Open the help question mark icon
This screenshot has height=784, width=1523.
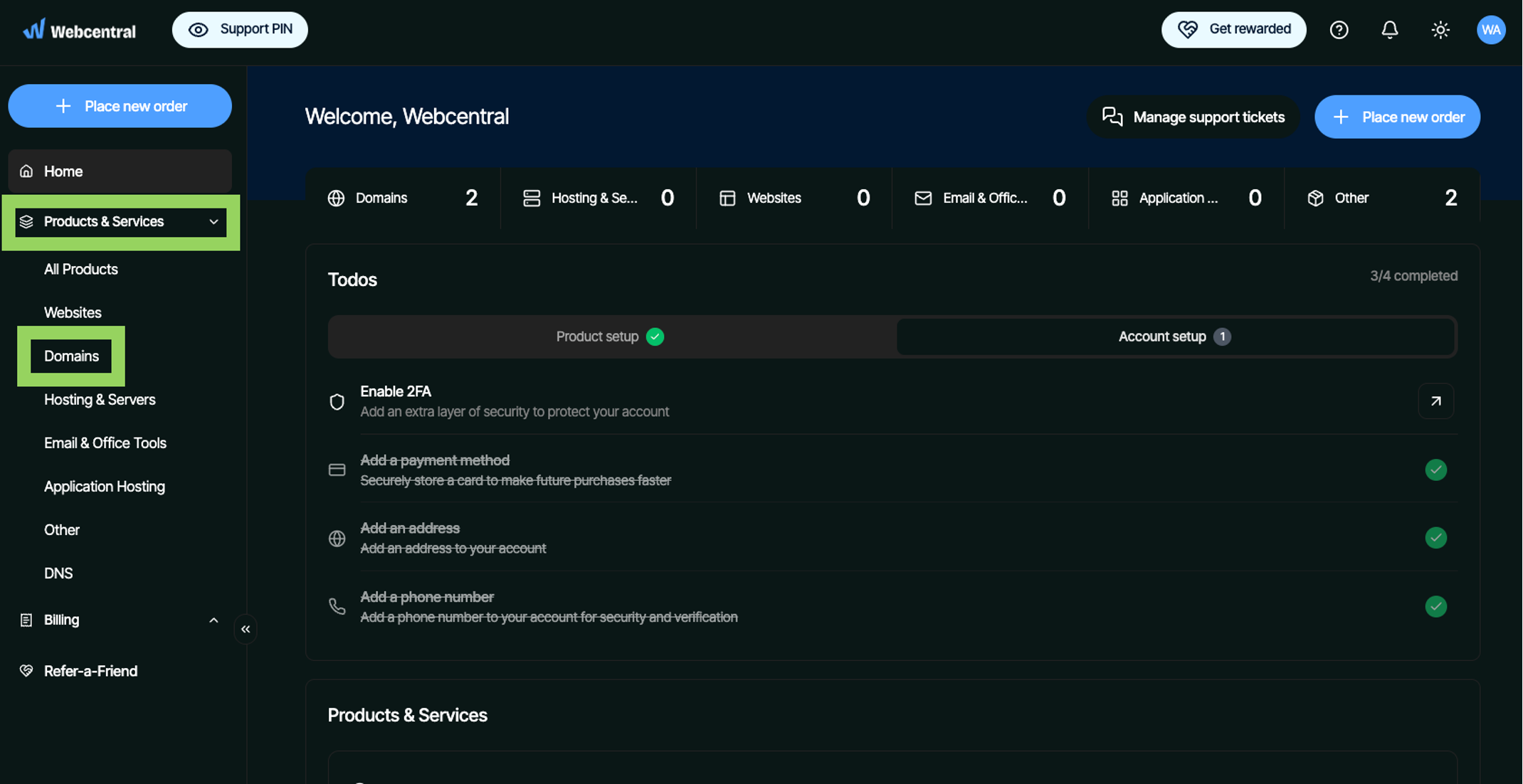point(1339,30)
